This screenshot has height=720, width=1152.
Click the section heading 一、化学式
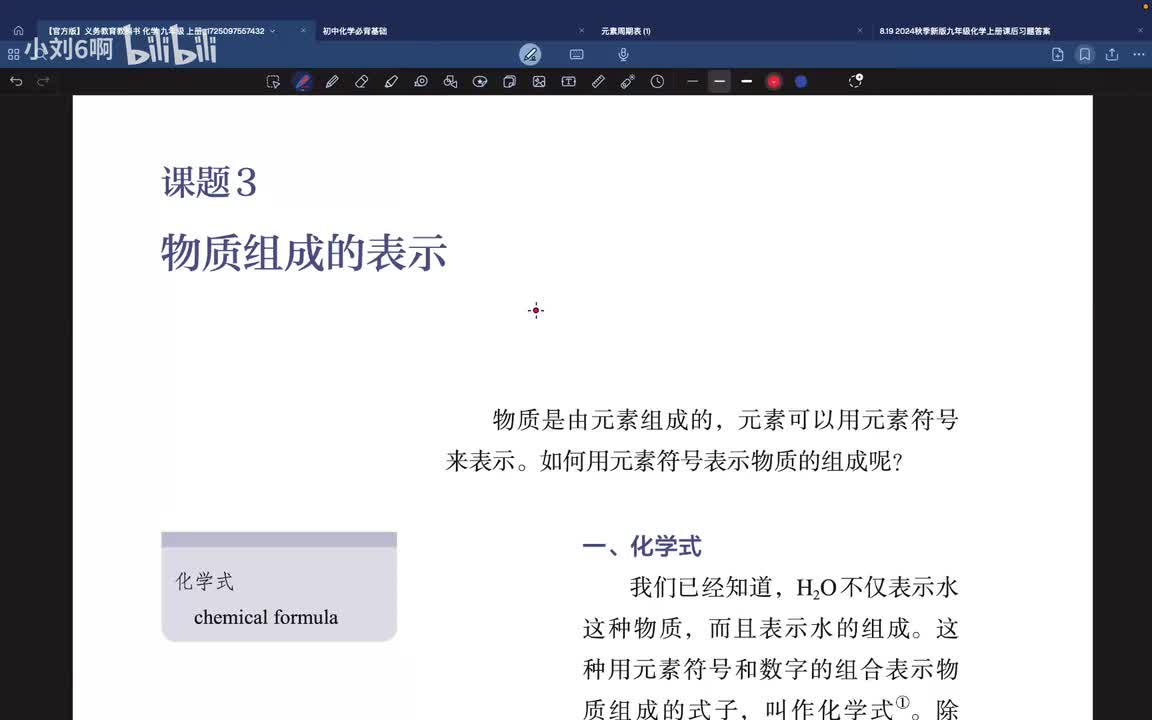(641, 547)
